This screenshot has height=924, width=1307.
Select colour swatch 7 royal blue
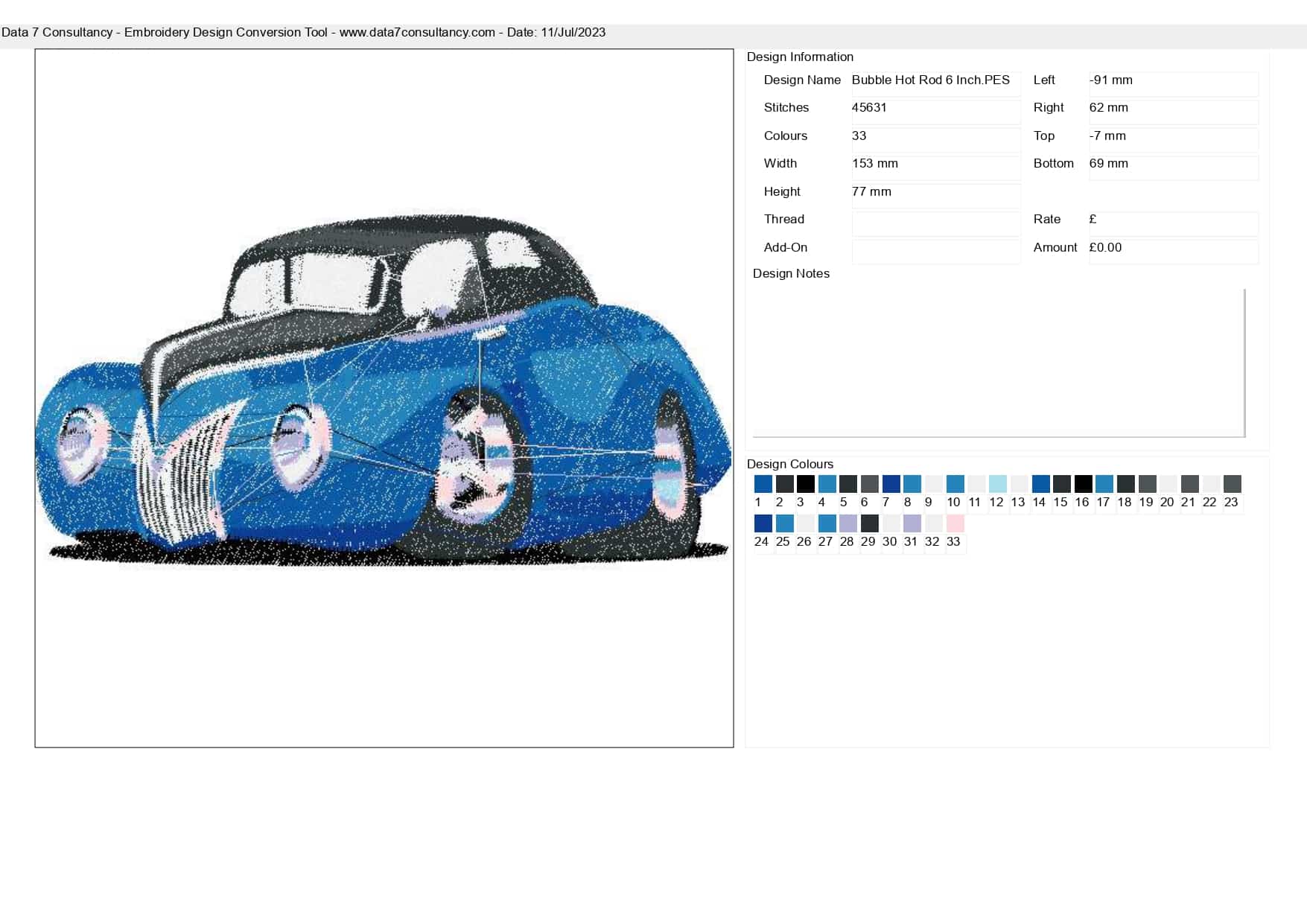pyautogui.click(x=891, y=484)
